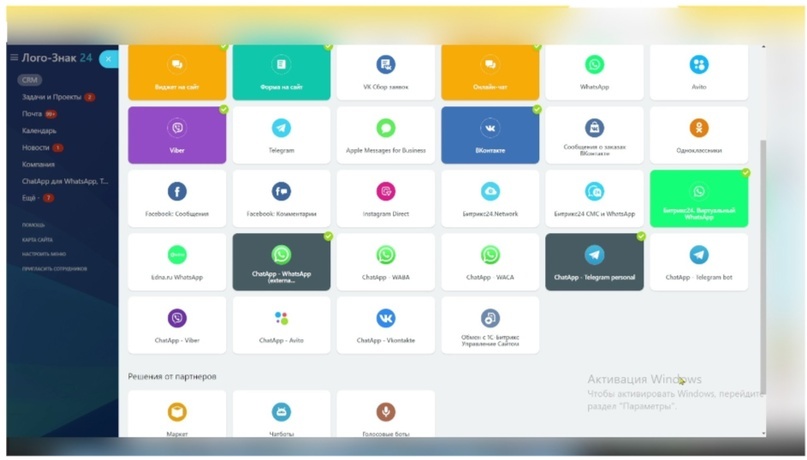Click the scrollbar up arrow
The width and height of the screenshot is (807, 460).
pos(763,47)
